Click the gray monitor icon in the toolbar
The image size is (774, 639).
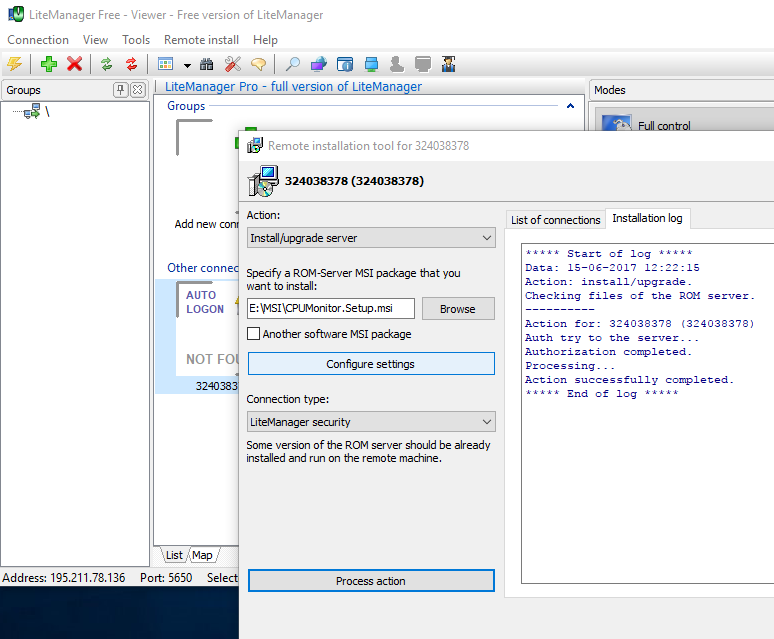pyautogui.click(x=423, y=64)
